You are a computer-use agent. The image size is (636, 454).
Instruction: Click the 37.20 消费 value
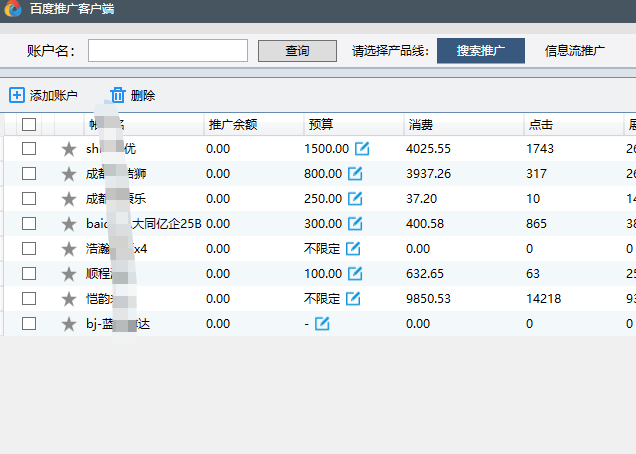421,199
